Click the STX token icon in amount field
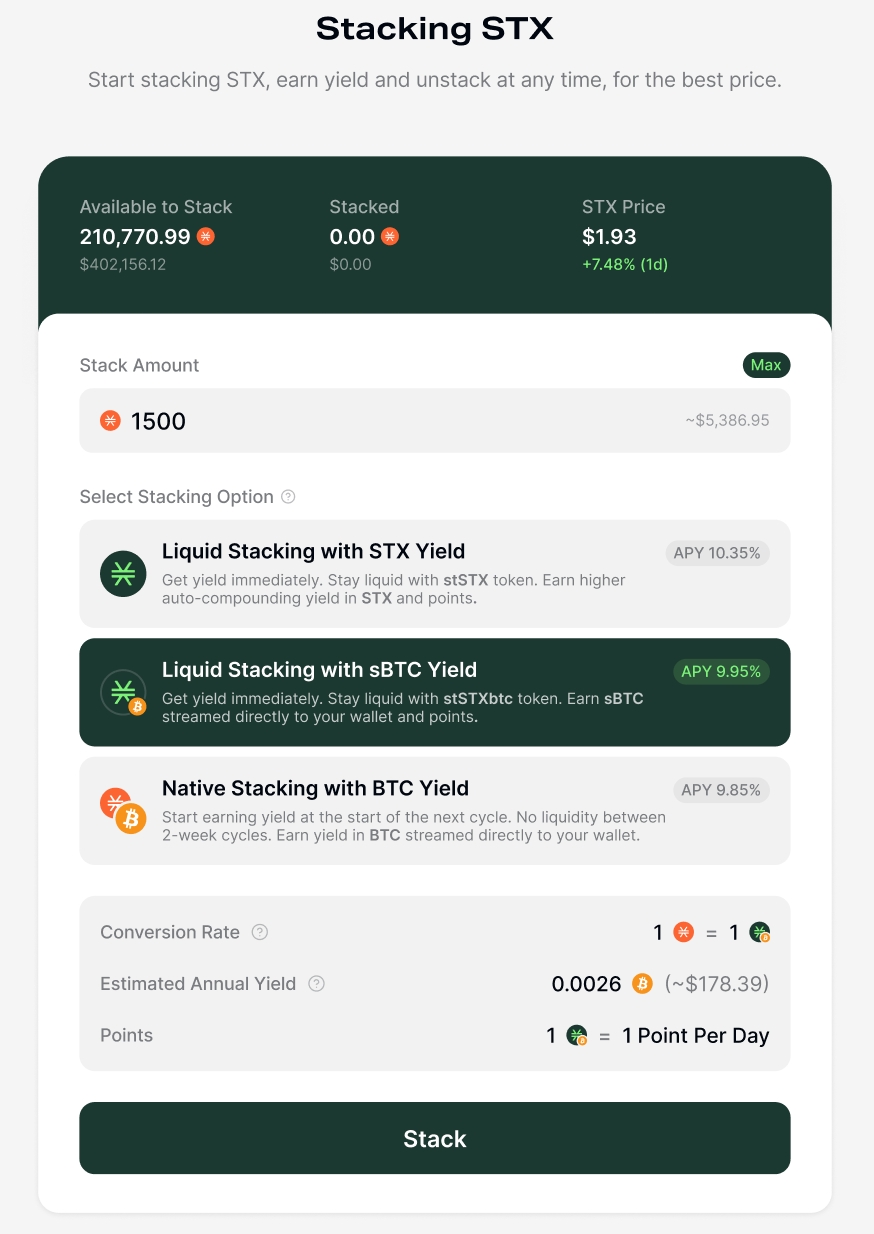Image resolution: width=874 pixels, height=1234 pixels. (110, 421)
